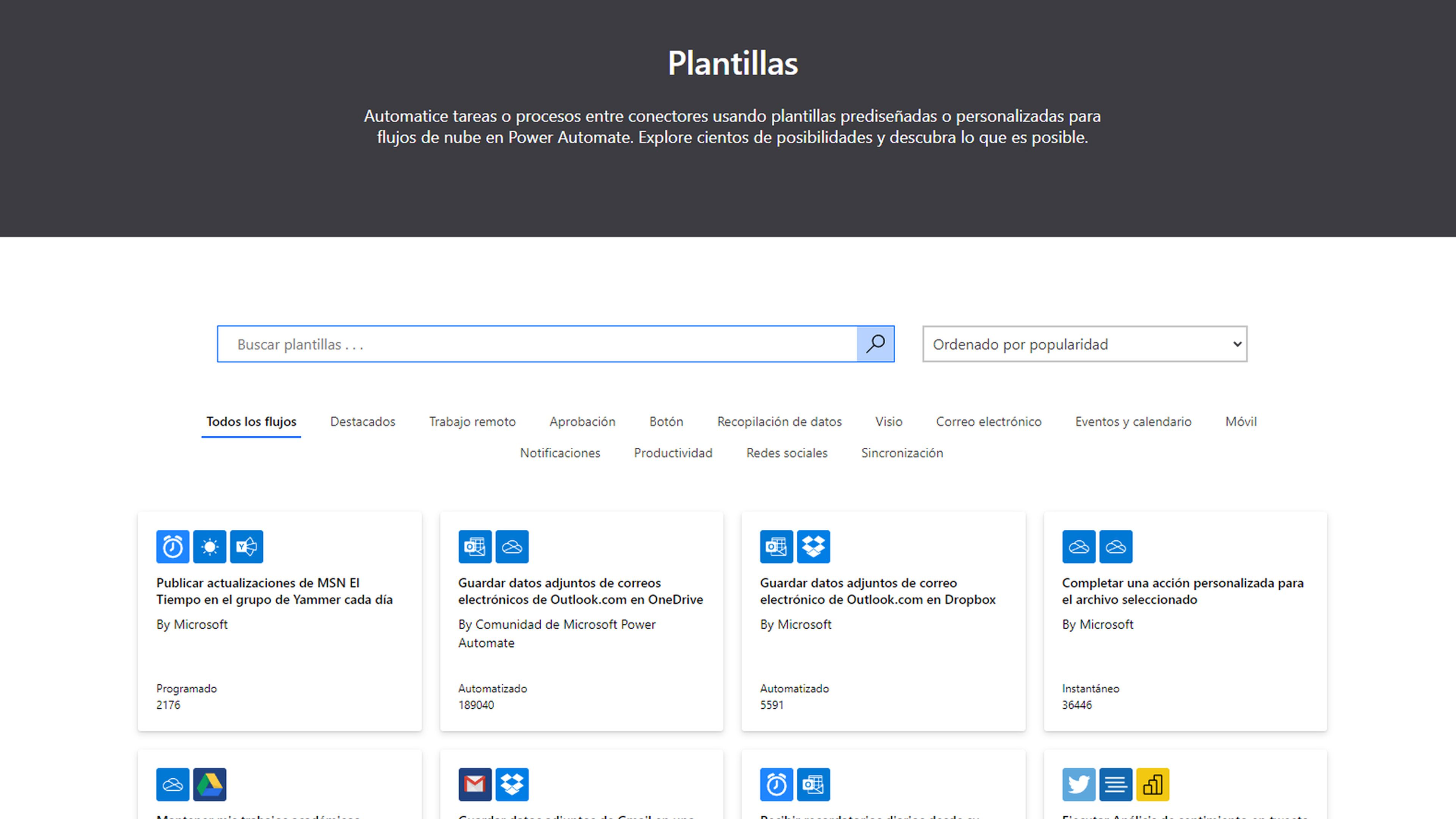The height and width of the screenshot is (819, 1456).
Task: Click OneDrive cloud icon on Outlook.com OneDrive card
Action: (512, 546)
